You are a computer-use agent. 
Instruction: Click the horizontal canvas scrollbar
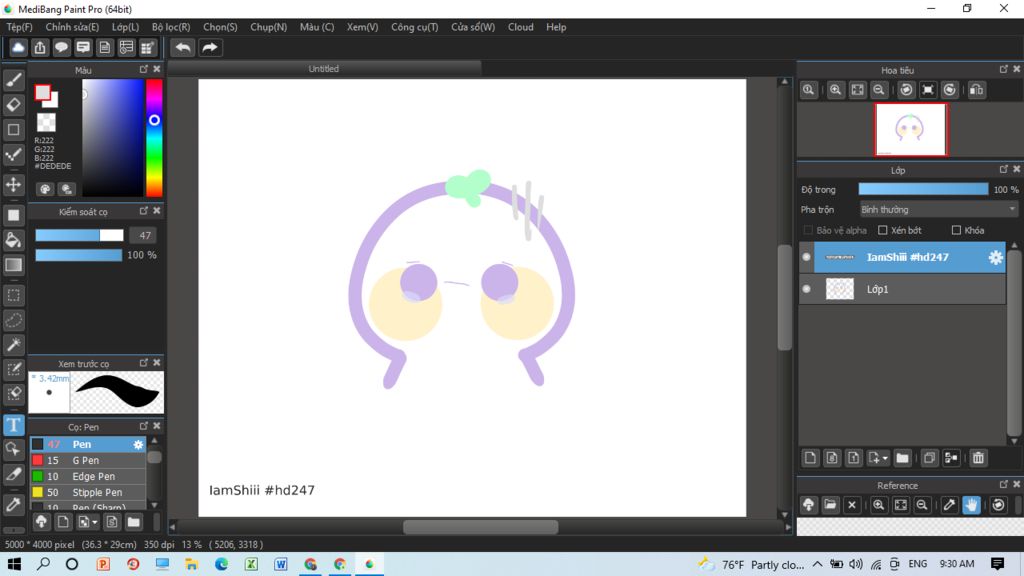(x=480, y=527)
